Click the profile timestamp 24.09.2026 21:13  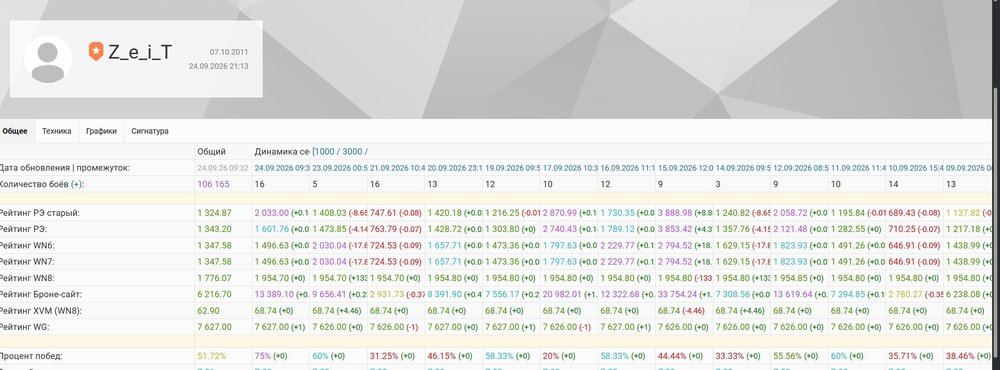(219, 66)
